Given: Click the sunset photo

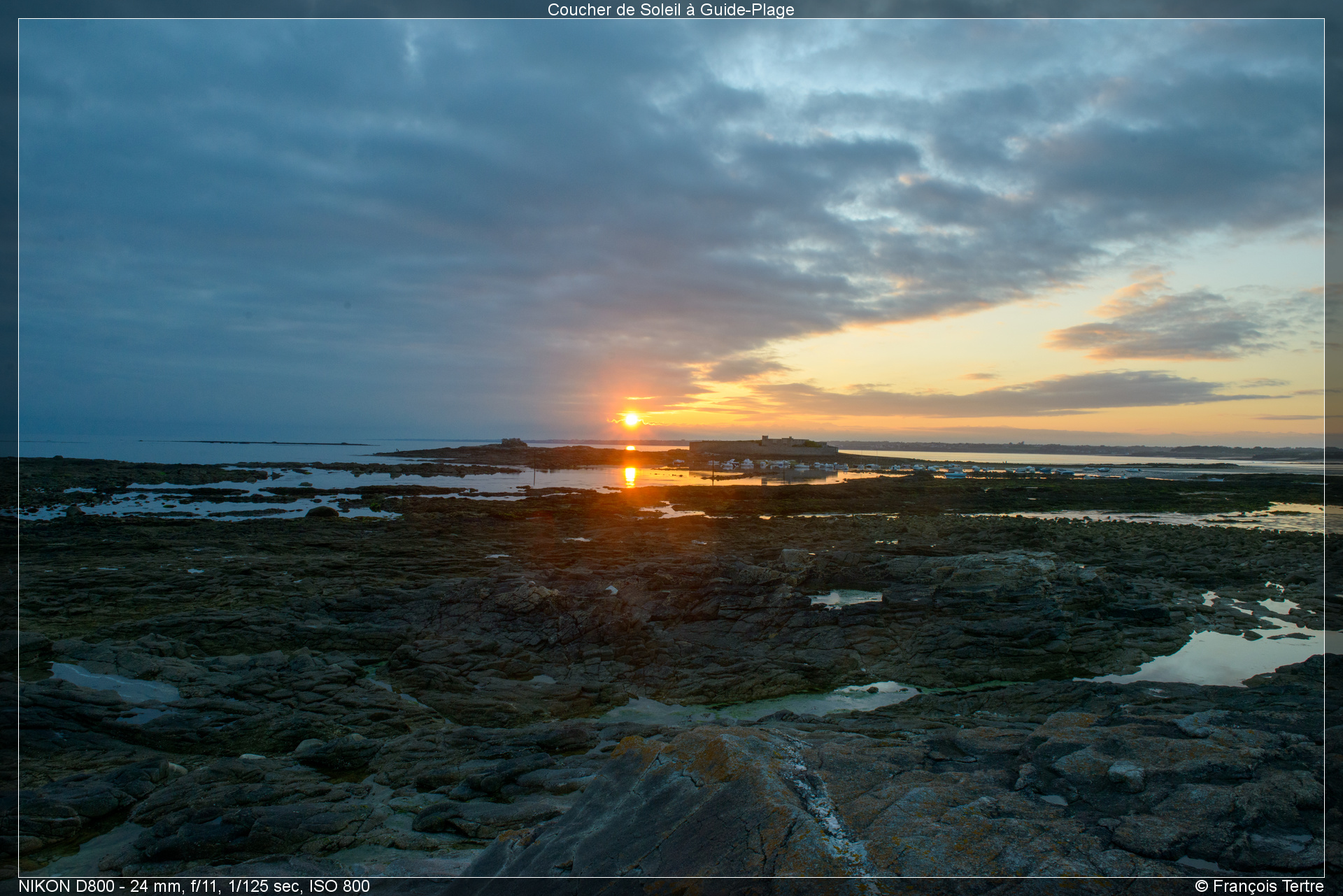Looking at the screenshot, I should [671, 448].
